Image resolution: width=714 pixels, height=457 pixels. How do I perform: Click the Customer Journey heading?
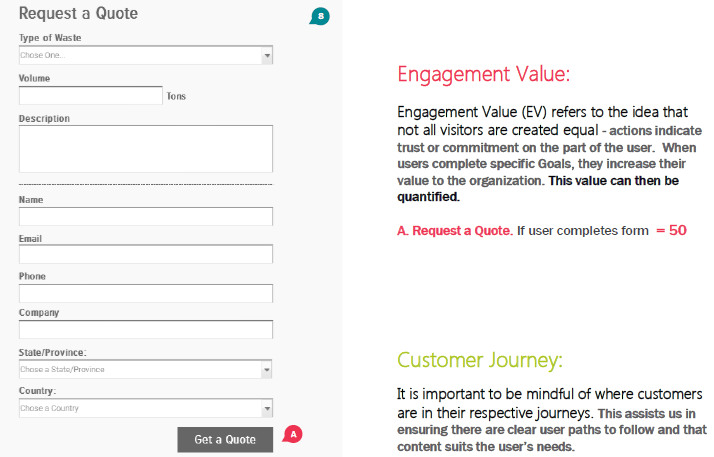tap(480, 360)
